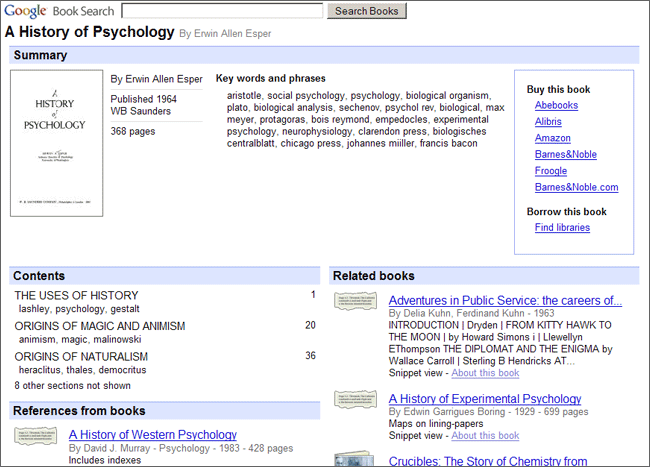The height and width of the screenshot is (467, 650).
Task: Open About this book for Experimental Psychology
Action: click(485, 436)
